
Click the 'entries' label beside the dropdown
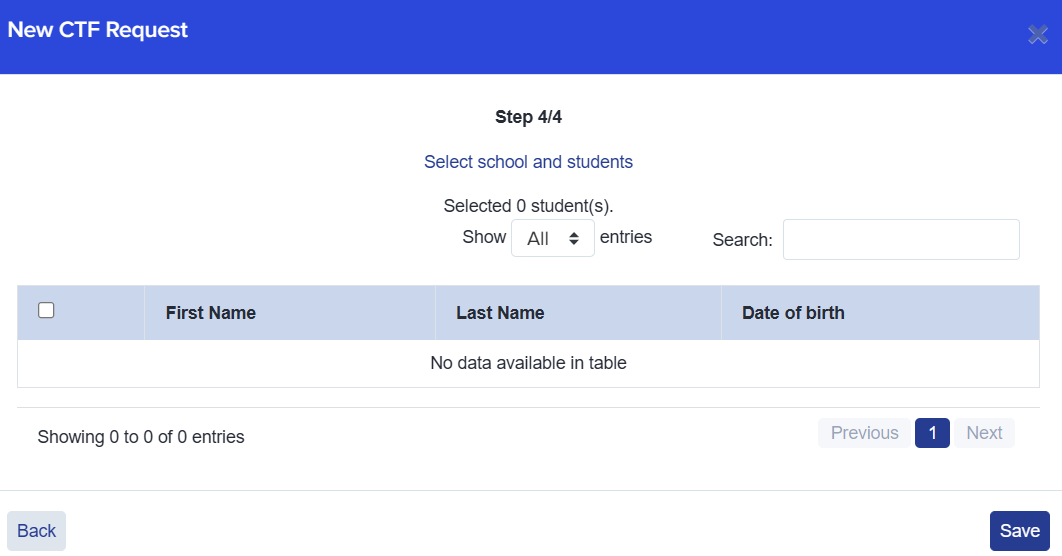pos(626,237)
